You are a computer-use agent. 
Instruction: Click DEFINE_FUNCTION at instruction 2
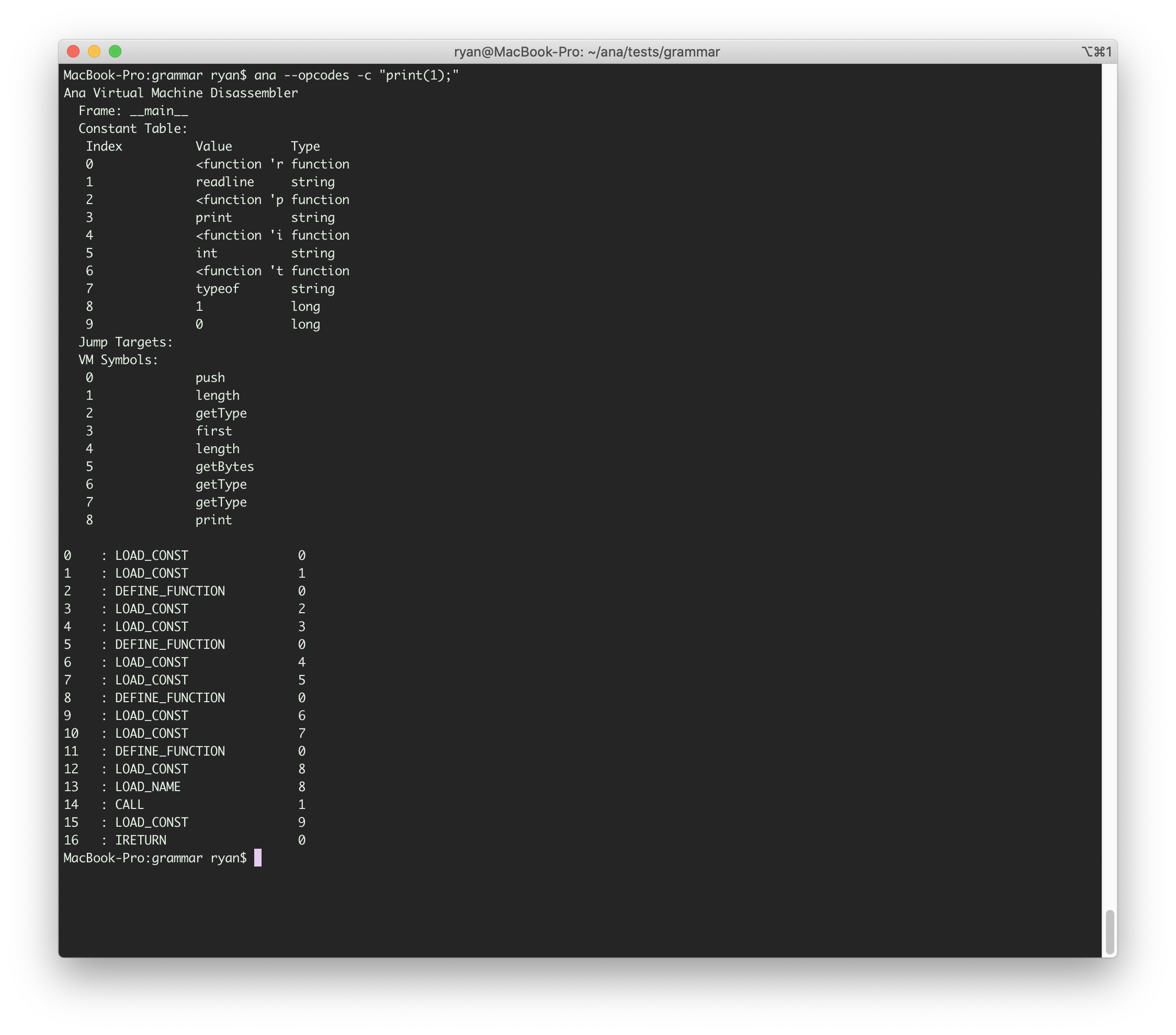(171, 592)
